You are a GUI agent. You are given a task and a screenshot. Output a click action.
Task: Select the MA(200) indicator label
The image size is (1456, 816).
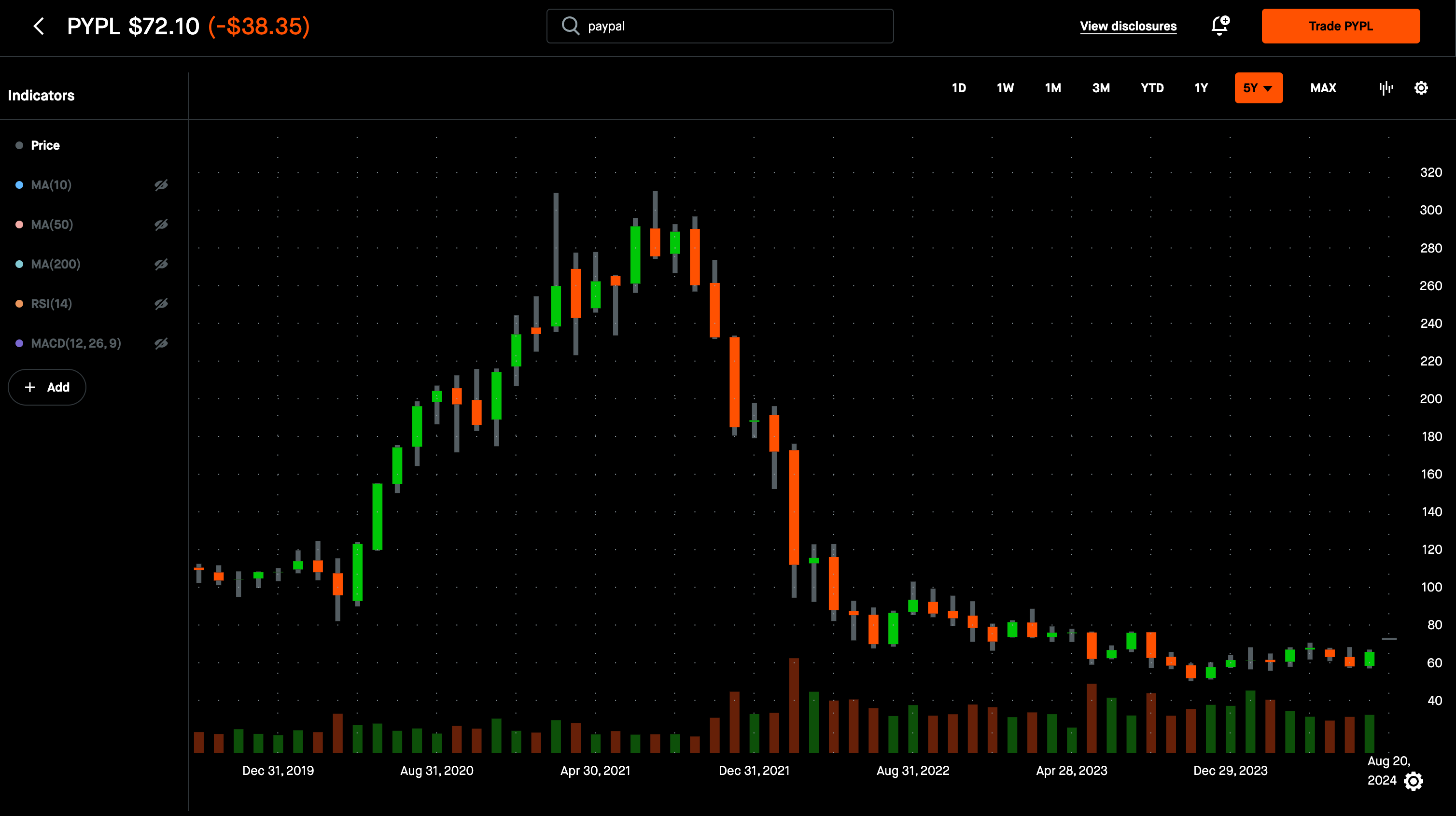(56, 264)
